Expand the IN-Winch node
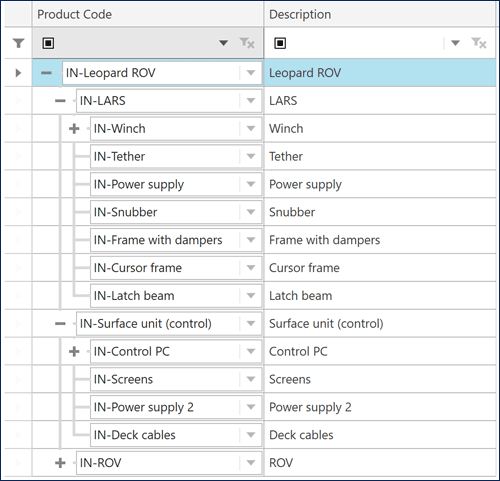The image size is (500, 481). 74,128
